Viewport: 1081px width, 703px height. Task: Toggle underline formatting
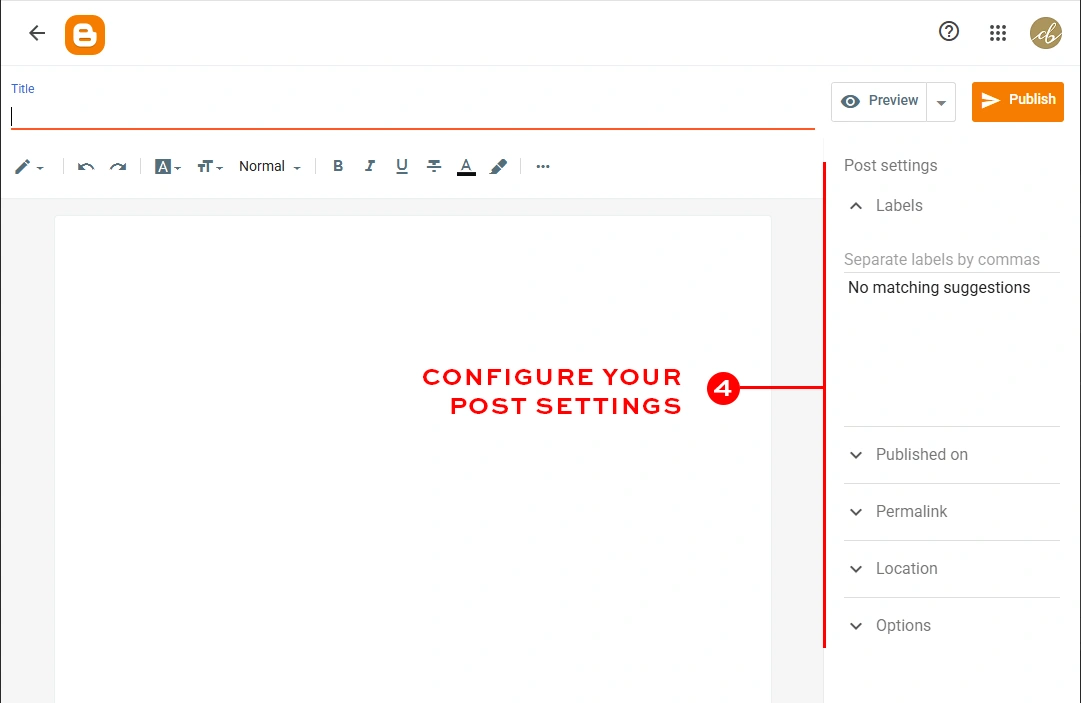pyautogui.click(x=402, y=166)
